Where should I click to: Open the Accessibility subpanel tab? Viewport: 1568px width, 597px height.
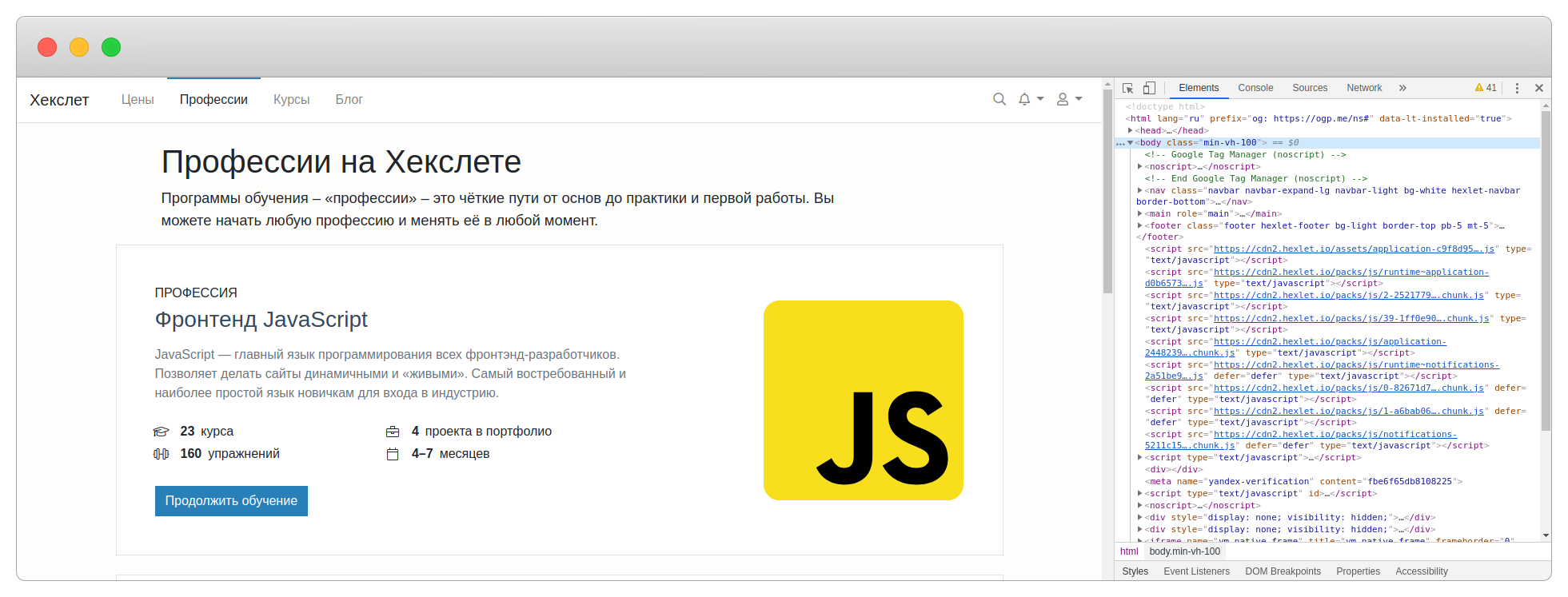1421,571
